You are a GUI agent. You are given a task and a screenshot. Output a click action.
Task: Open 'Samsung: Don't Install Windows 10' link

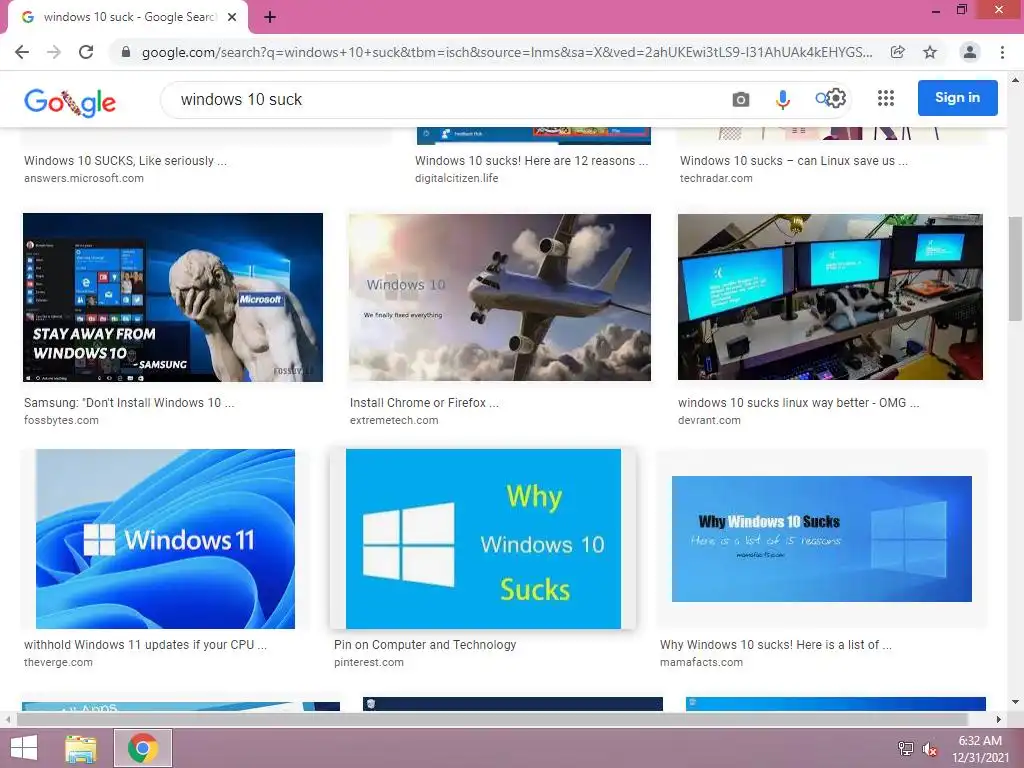coord(129,403)
